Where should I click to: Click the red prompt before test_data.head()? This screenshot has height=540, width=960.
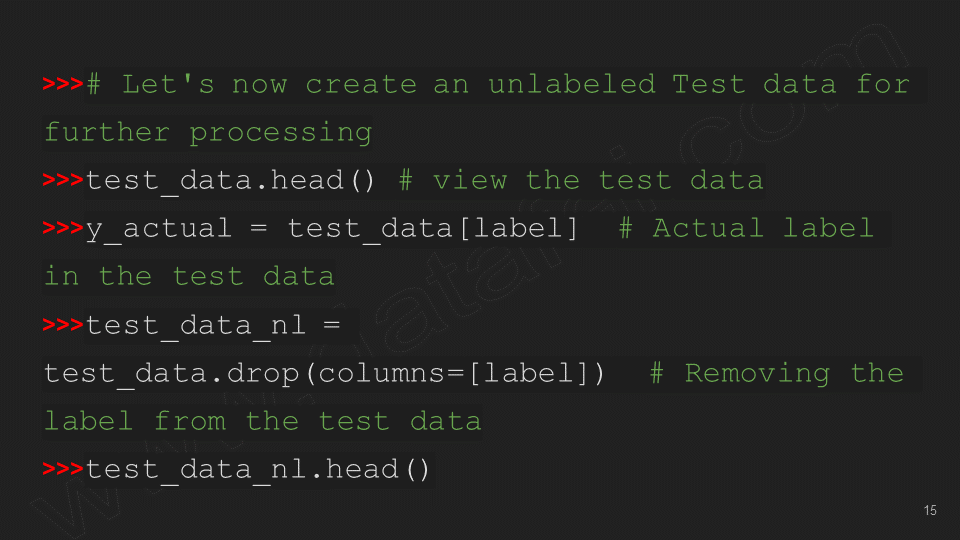click(63, 181)
